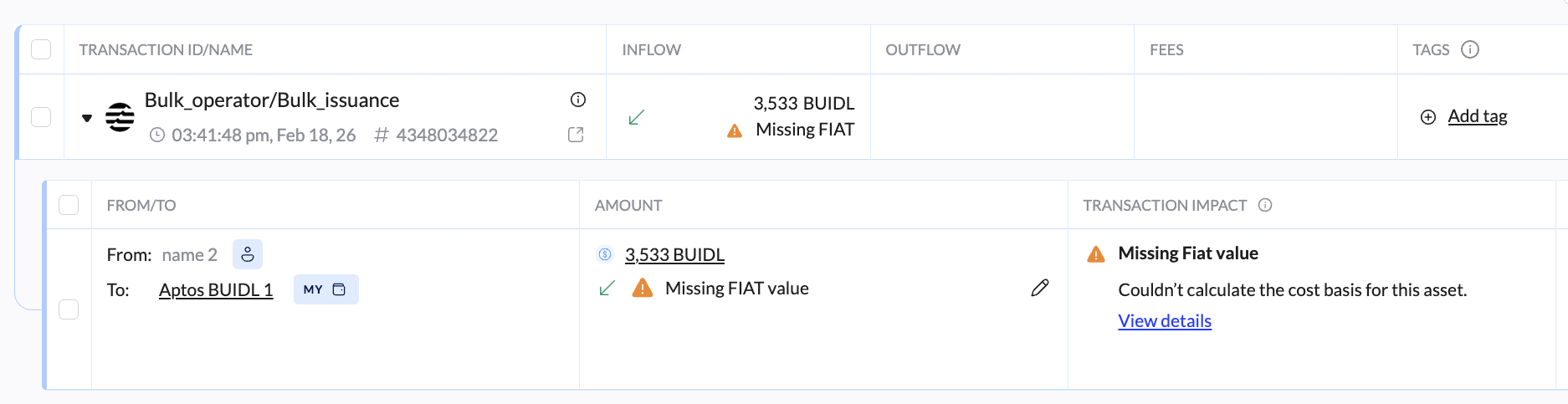Click the pencil edit icon for fiat value

tap(1040, 289)
